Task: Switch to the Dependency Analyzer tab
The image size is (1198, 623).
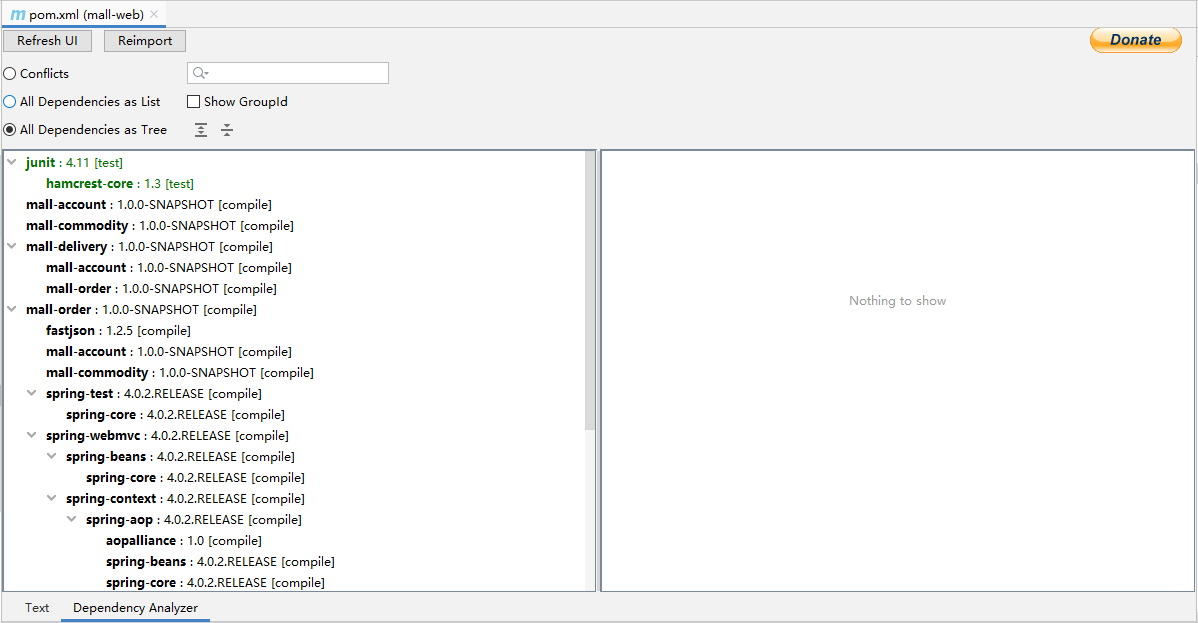Action: [135, 608]
